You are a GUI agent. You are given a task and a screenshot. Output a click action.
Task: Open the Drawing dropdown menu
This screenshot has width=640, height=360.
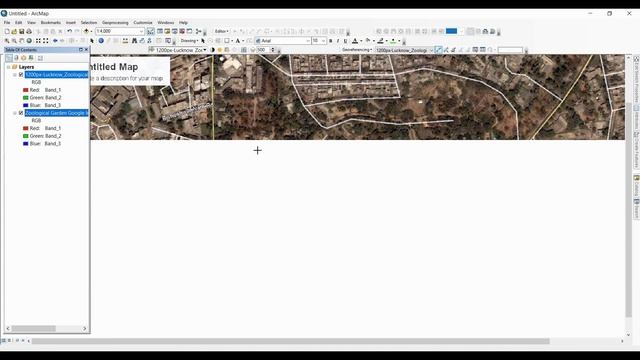point(189,41)
